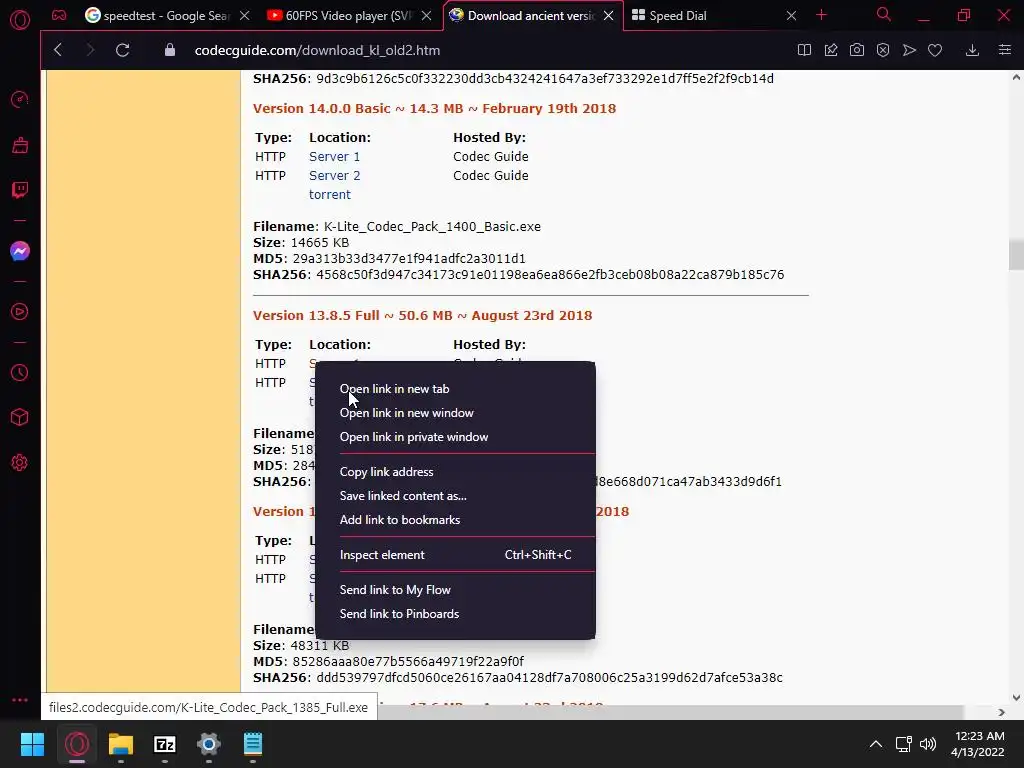Choose Open link in new window
Viewport: 1024px width, 768px height.
coord(455,413)
